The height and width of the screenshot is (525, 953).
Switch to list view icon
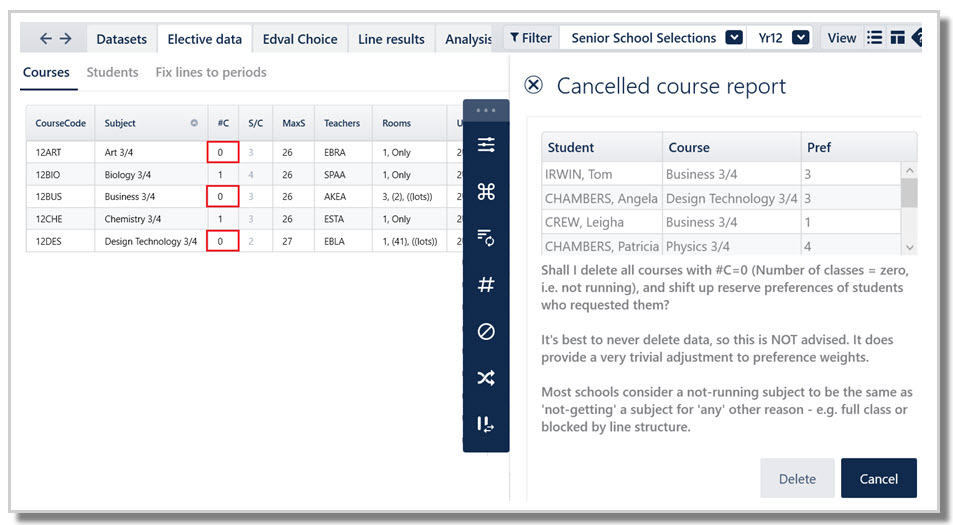coord(874,38)
